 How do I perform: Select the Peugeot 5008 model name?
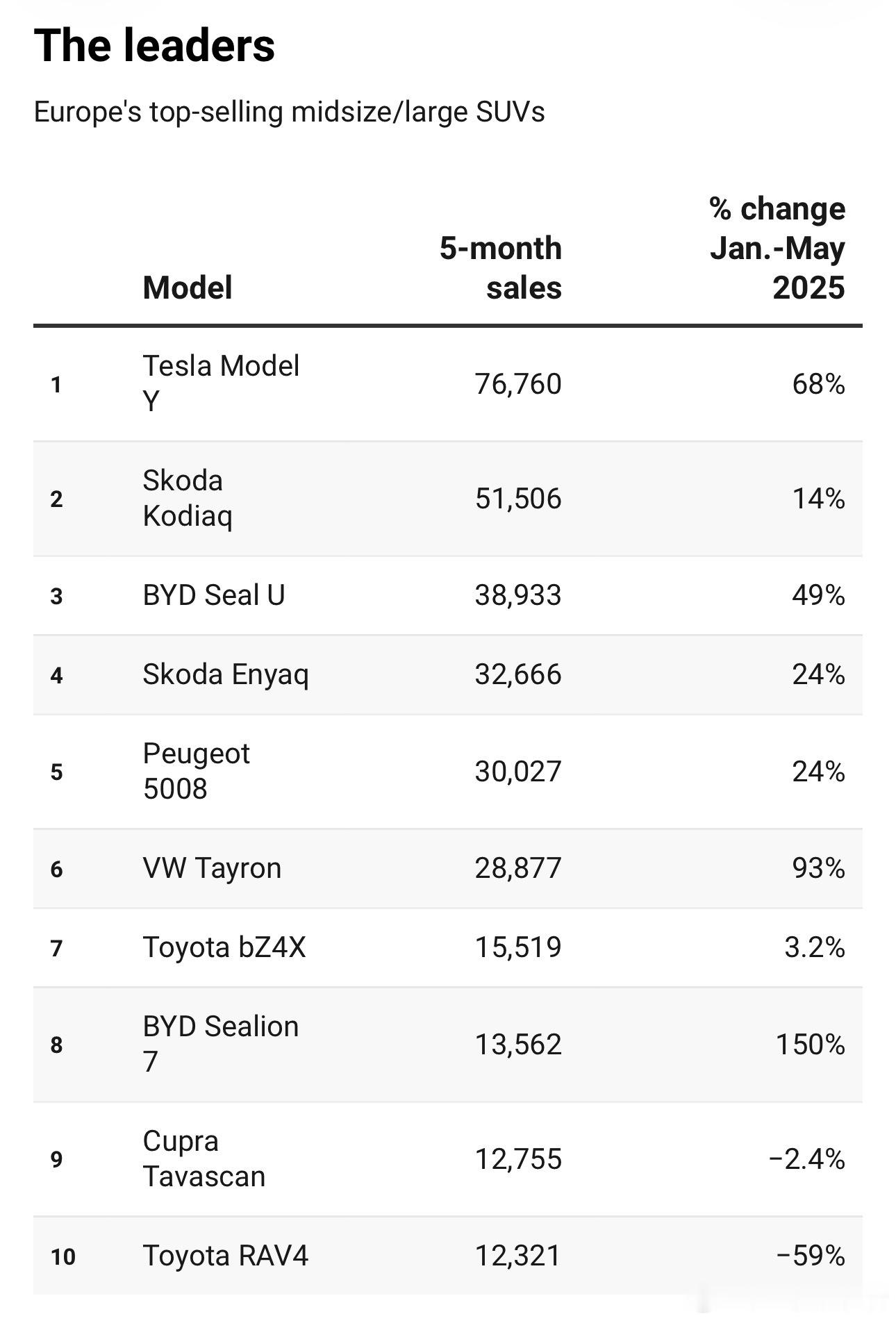tap(196, 771)
